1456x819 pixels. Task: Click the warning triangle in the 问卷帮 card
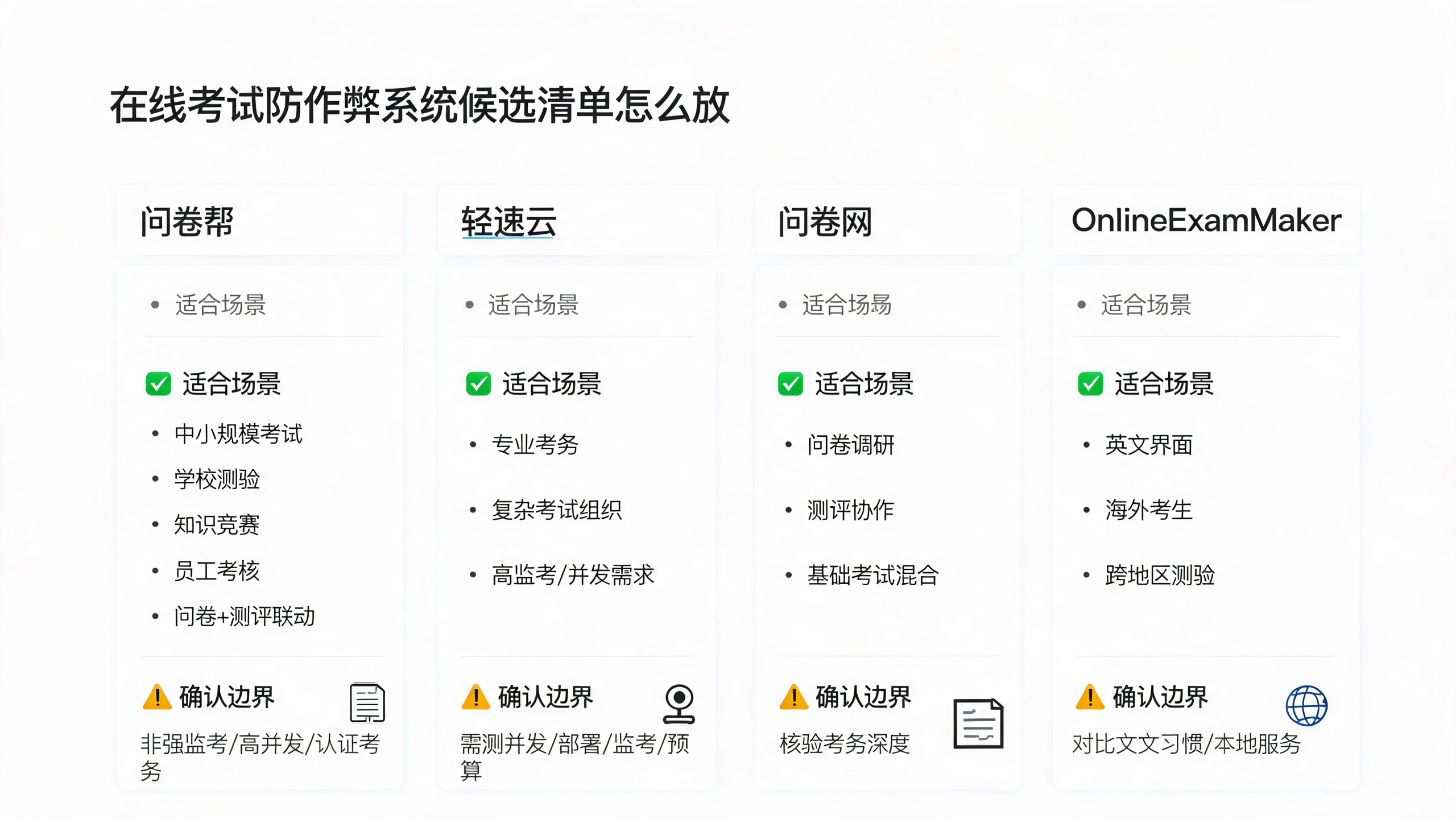[158, 697]
